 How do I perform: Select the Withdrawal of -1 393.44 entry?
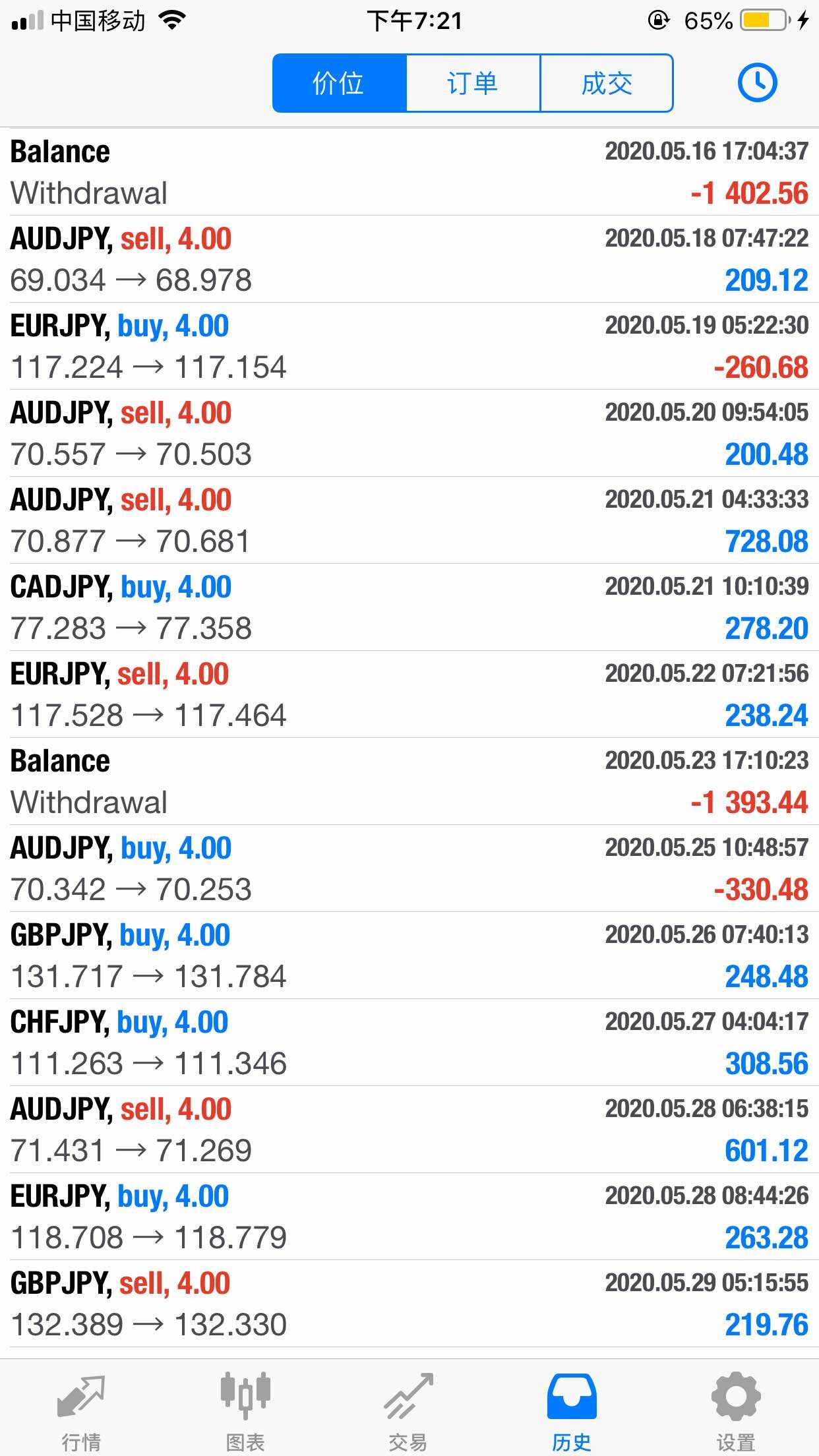coord(409,781)
